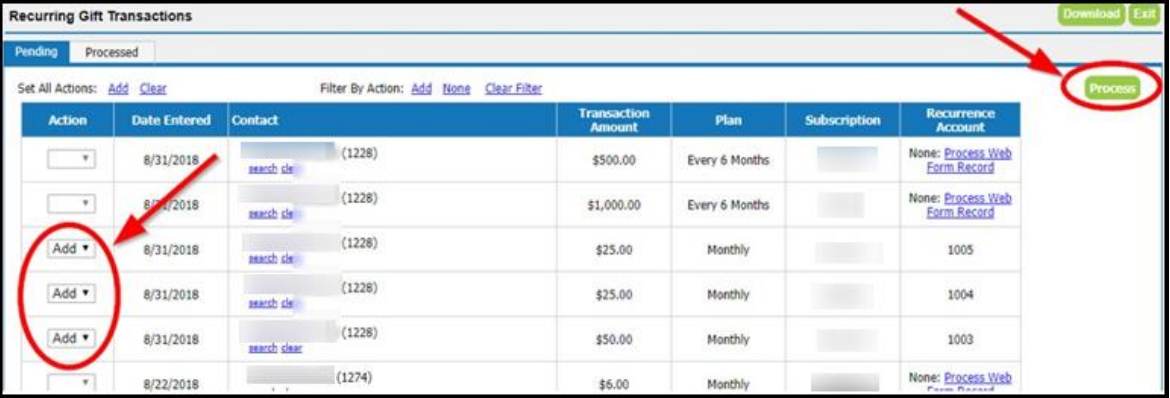Click the Clear Filter link
The image size is (1170, 398).
(x=513, y=88)
